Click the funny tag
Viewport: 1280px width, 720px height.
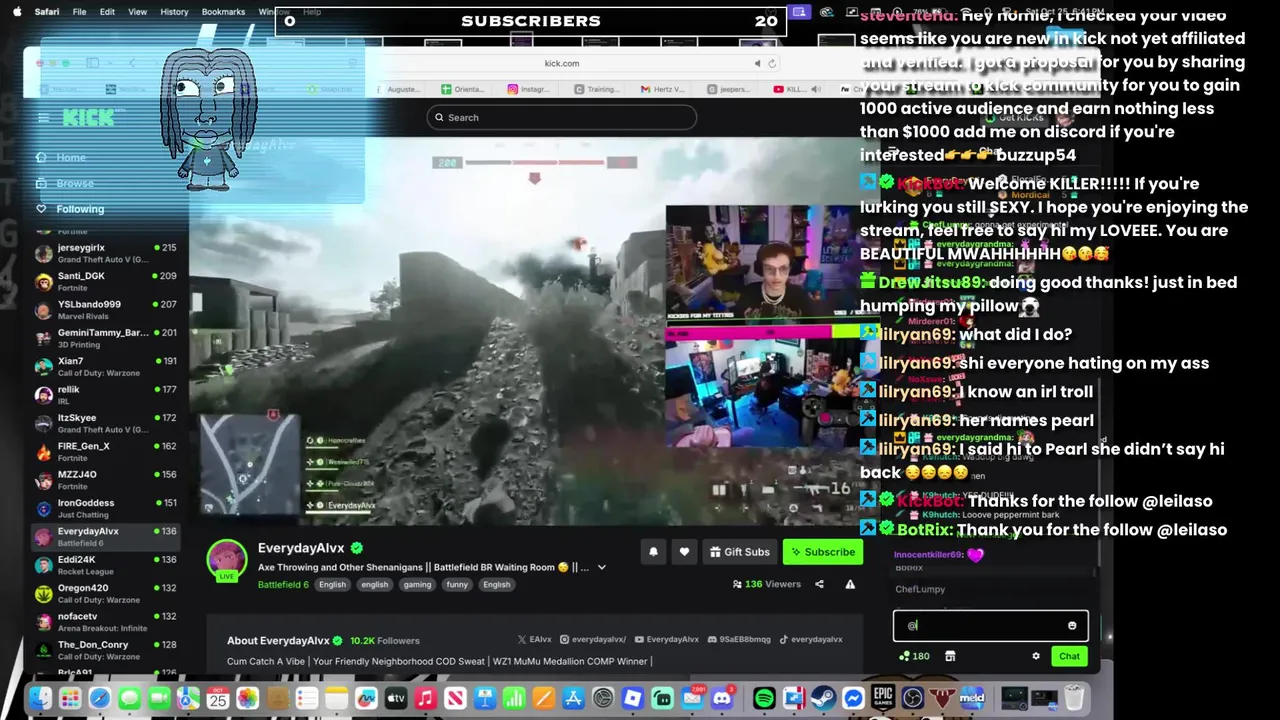(457, 584)
